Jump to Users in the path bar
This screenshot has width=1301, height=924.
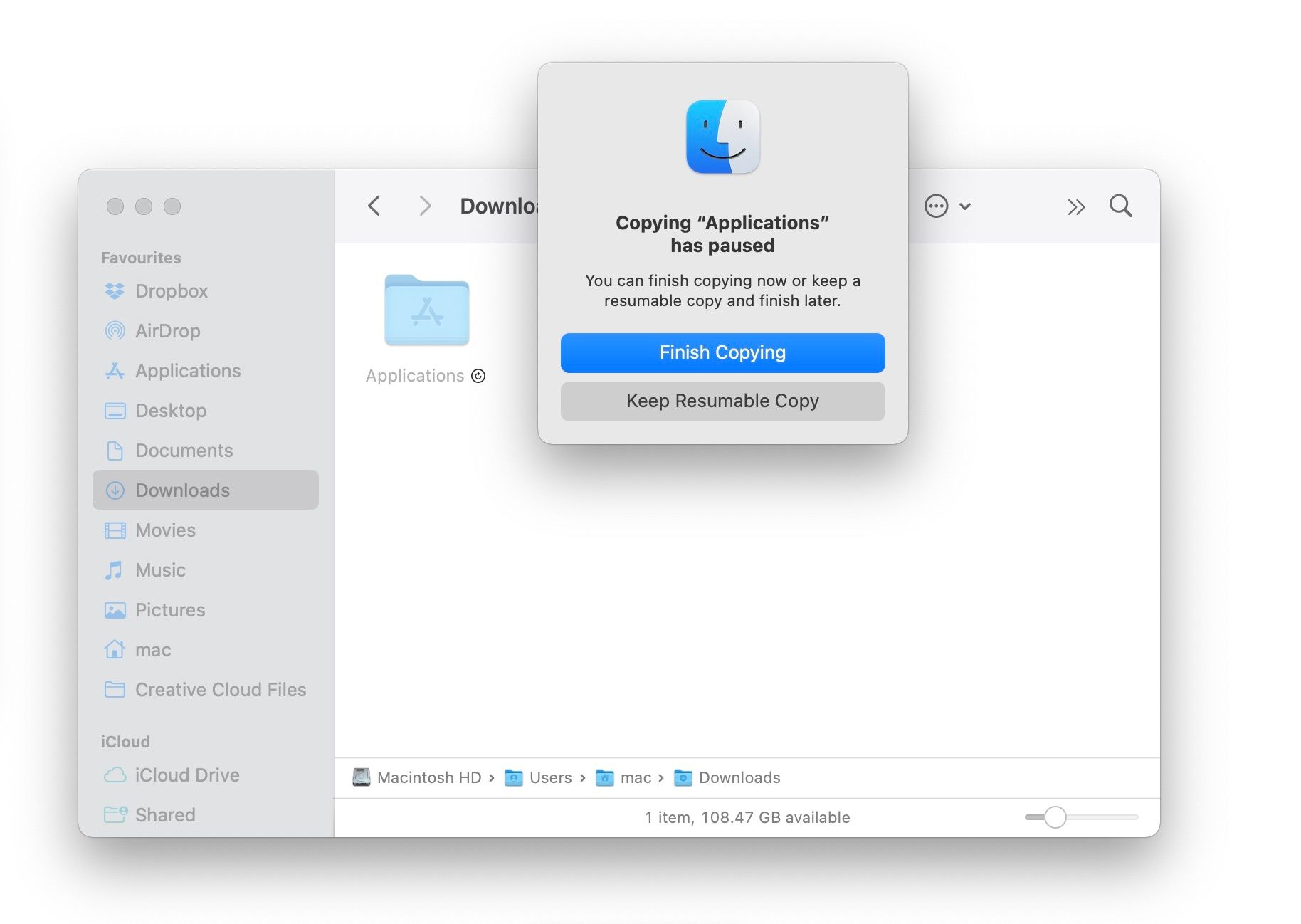tap(538, 777)
